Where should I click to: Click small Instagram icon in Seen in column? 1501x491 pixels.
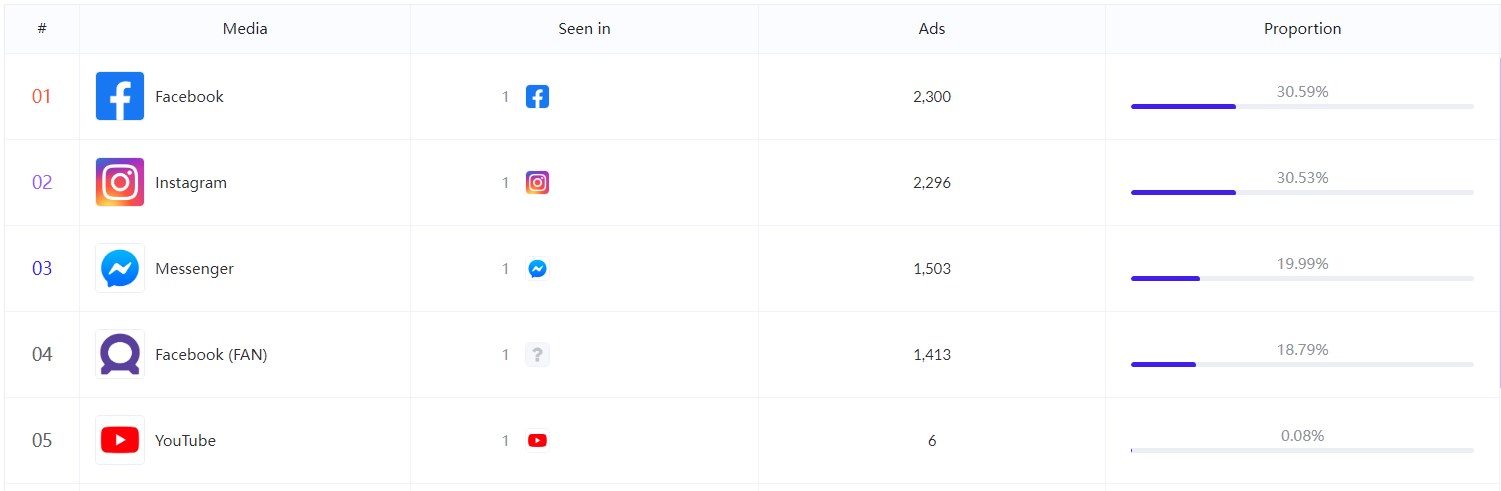tap(537, 183)
